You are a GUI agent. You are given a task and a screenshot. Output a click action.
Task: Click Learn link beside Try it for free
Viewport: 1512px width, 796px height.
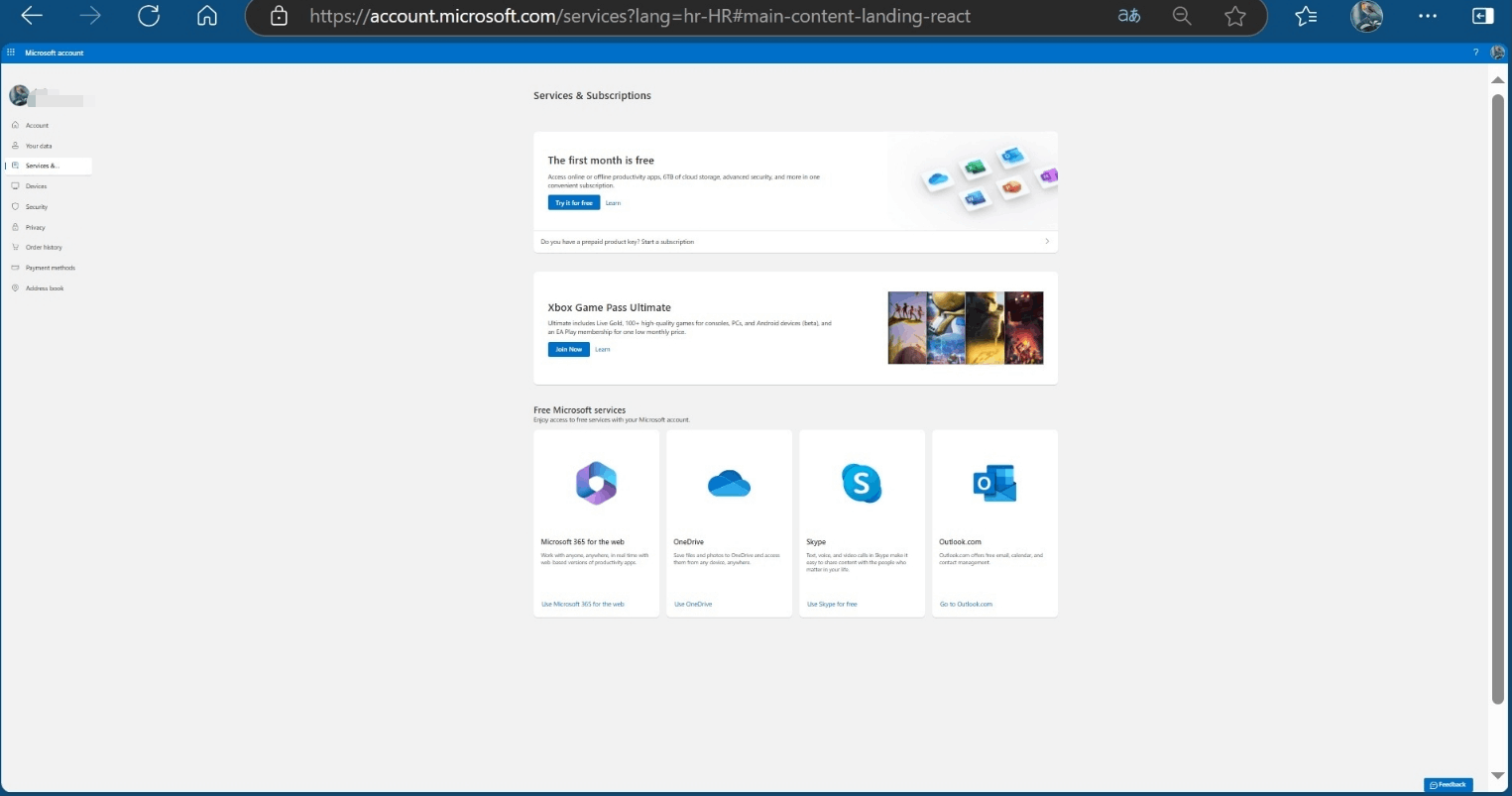pyautogui.click(x=613, y=203)
